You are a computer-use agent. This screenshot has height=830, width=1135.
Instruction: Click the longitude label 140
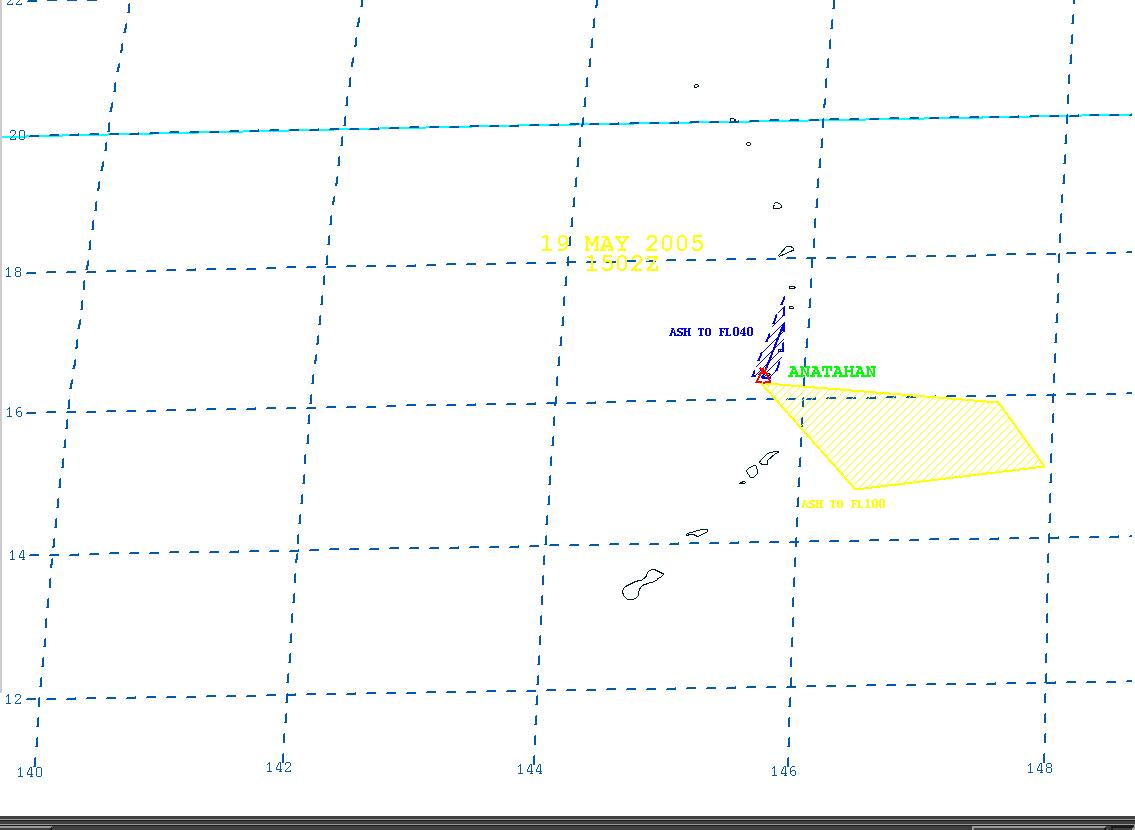30,772
